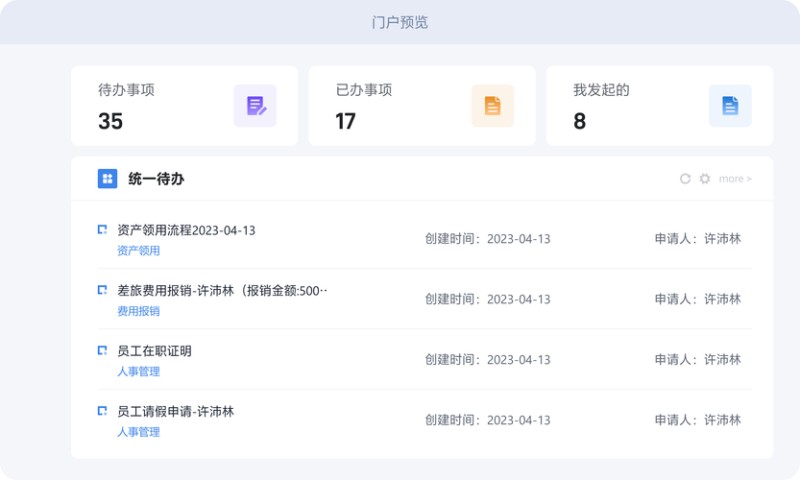Screen dimensions: 800x480
Task: Click 申请人 许沛林 in 员工请假申请 row
Action: point(698,420)
